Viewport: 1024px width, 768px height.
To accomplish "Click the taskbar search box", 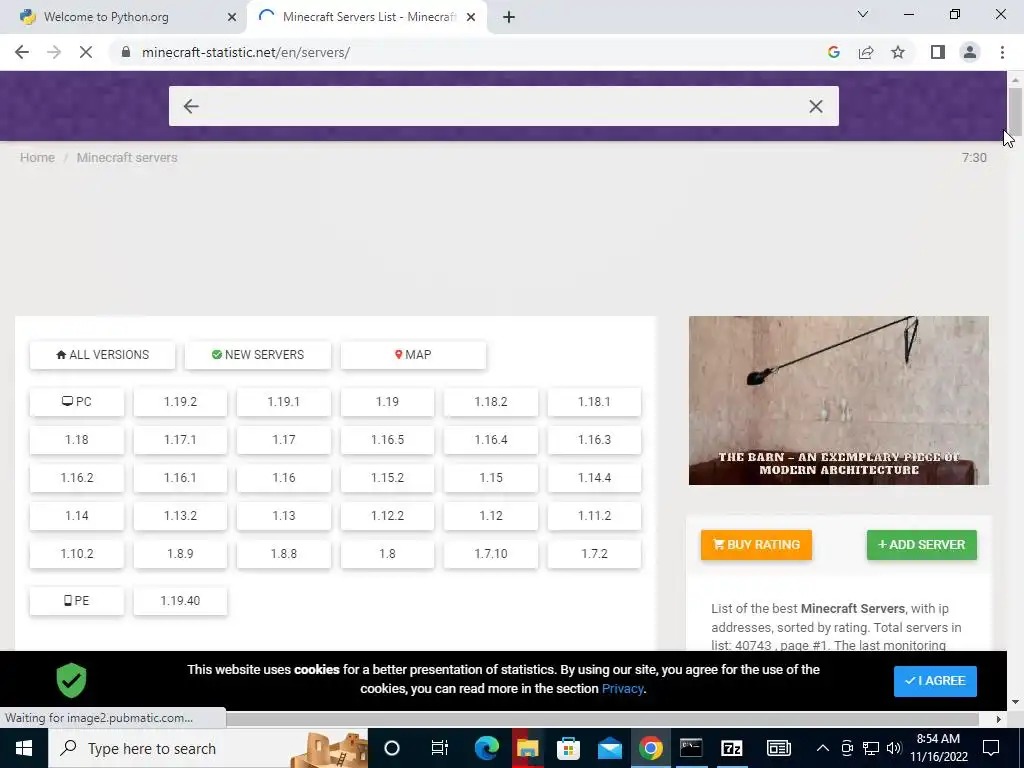I will point(208,748).
